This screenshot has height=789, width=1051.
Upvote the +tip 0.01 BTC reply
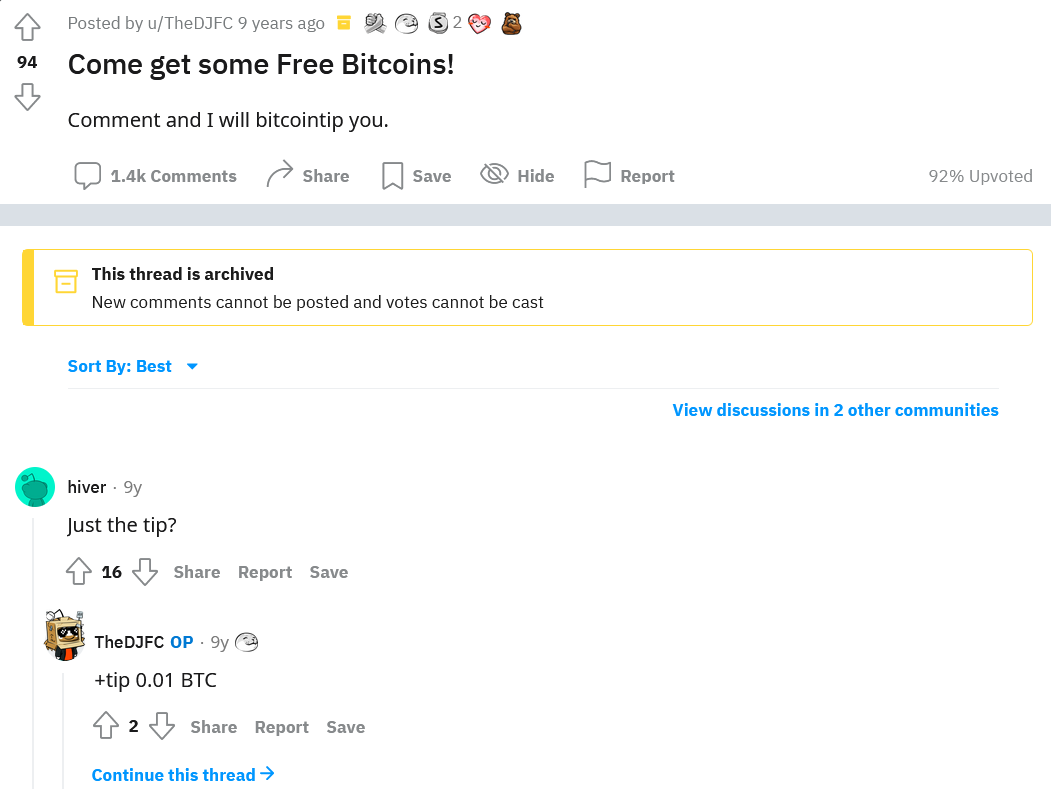coord(106,725)
